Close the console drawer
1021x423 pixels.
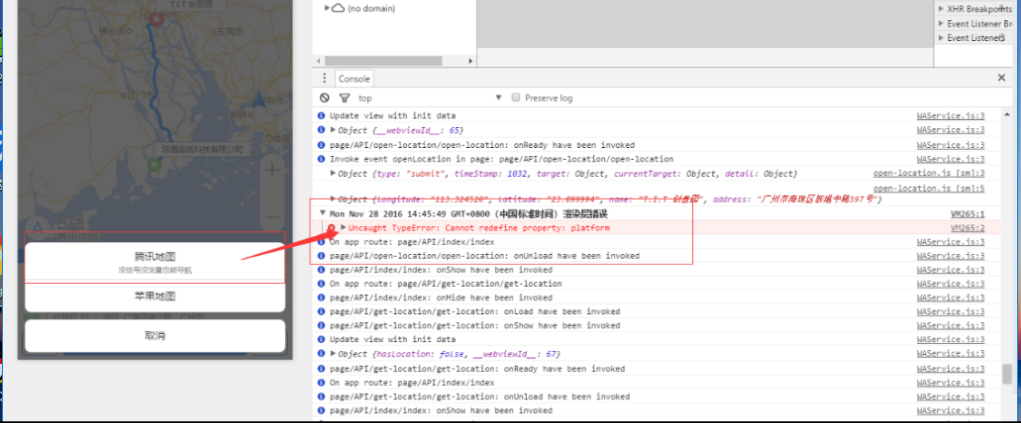click(x=1001, y=77)
